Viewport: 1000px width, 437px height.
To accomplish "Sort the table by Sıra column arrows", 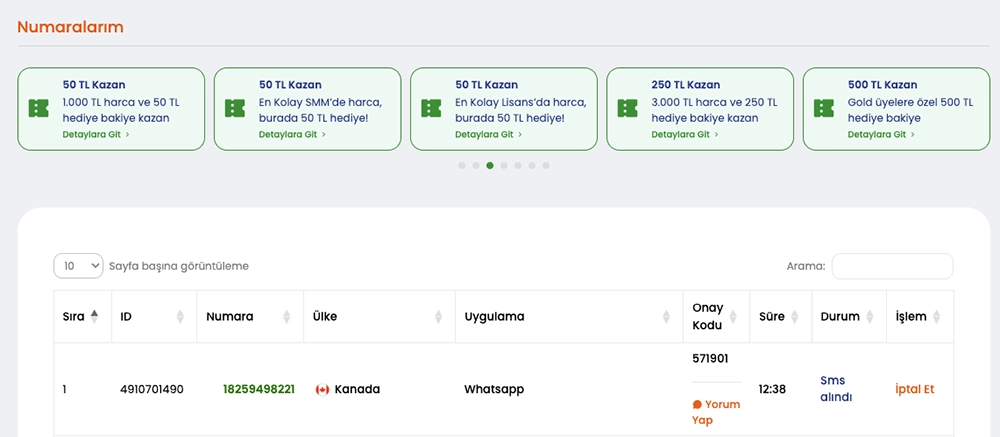I will (94, 316).
